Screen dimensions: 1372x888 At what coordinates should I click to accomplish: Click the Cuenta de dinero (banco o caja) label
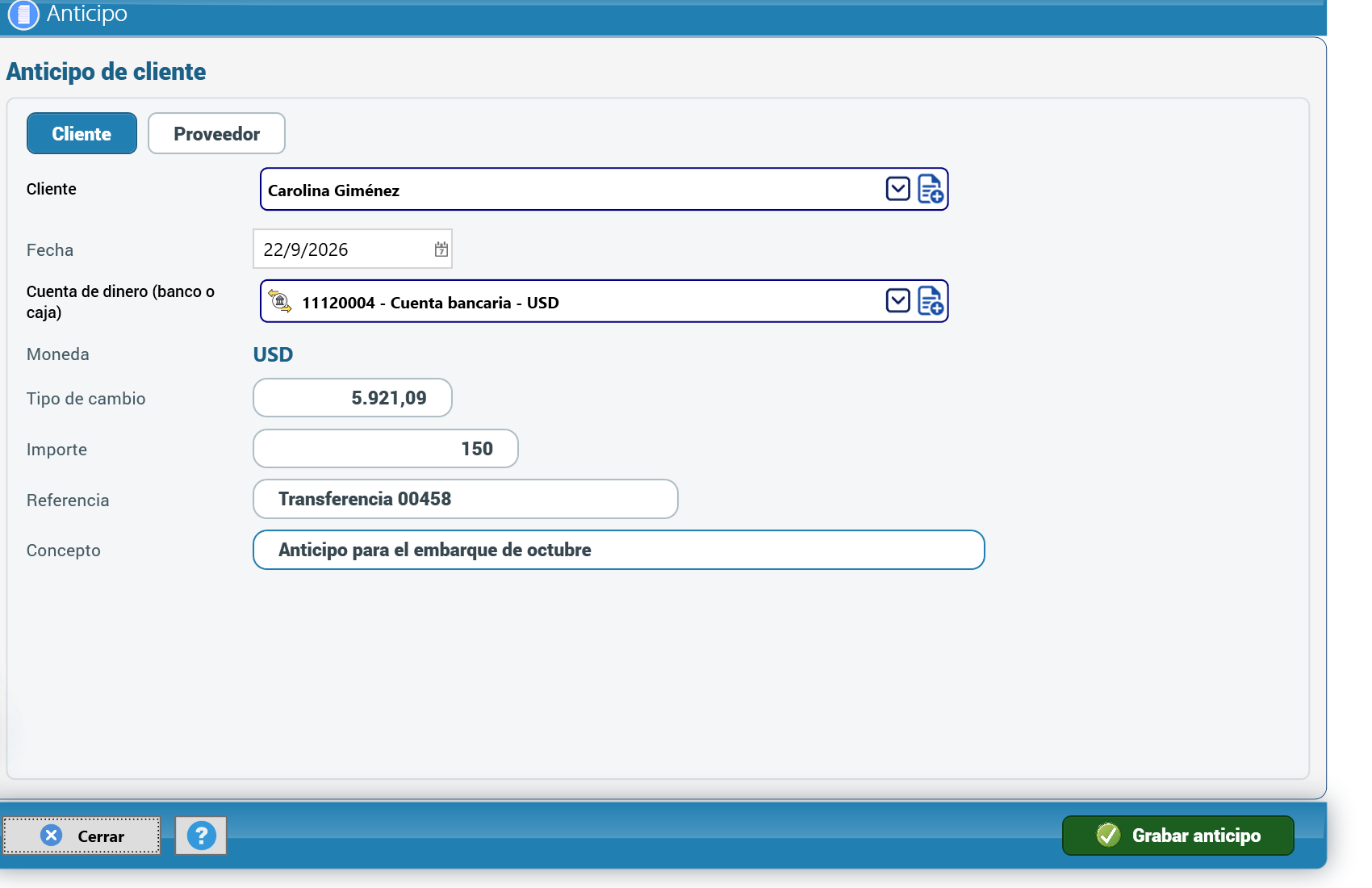pos(121,302)
